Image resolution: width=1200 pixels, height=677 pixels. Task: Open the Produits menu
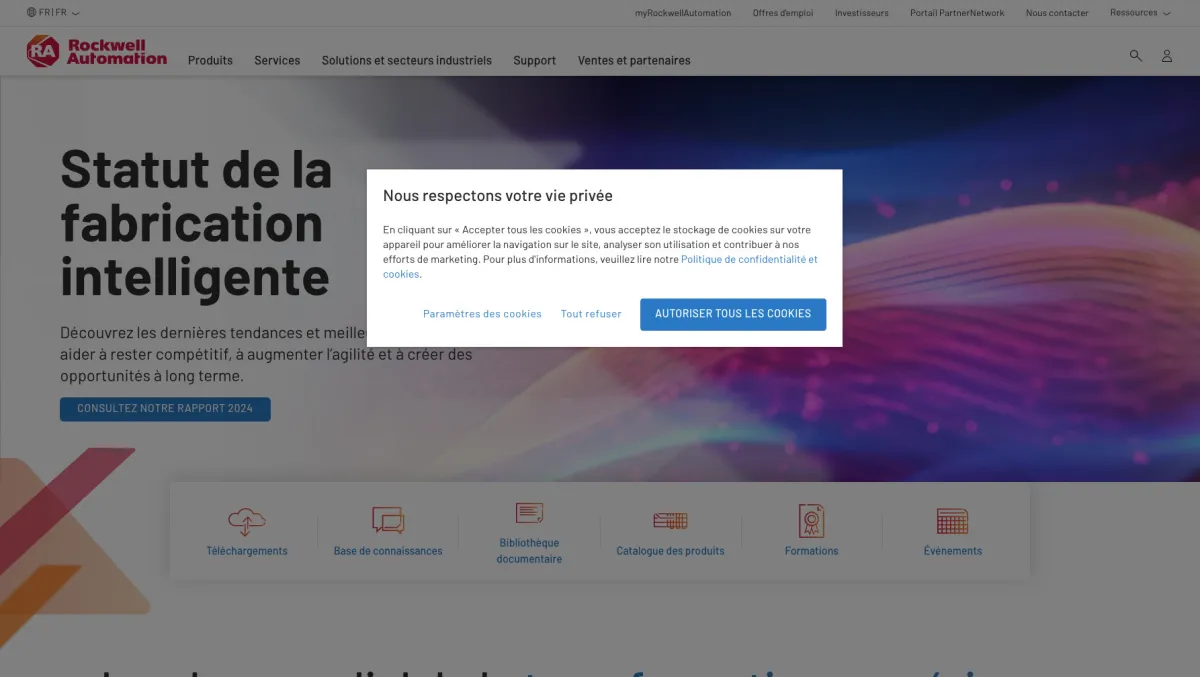pyautogui.click(x=210, y=60)
